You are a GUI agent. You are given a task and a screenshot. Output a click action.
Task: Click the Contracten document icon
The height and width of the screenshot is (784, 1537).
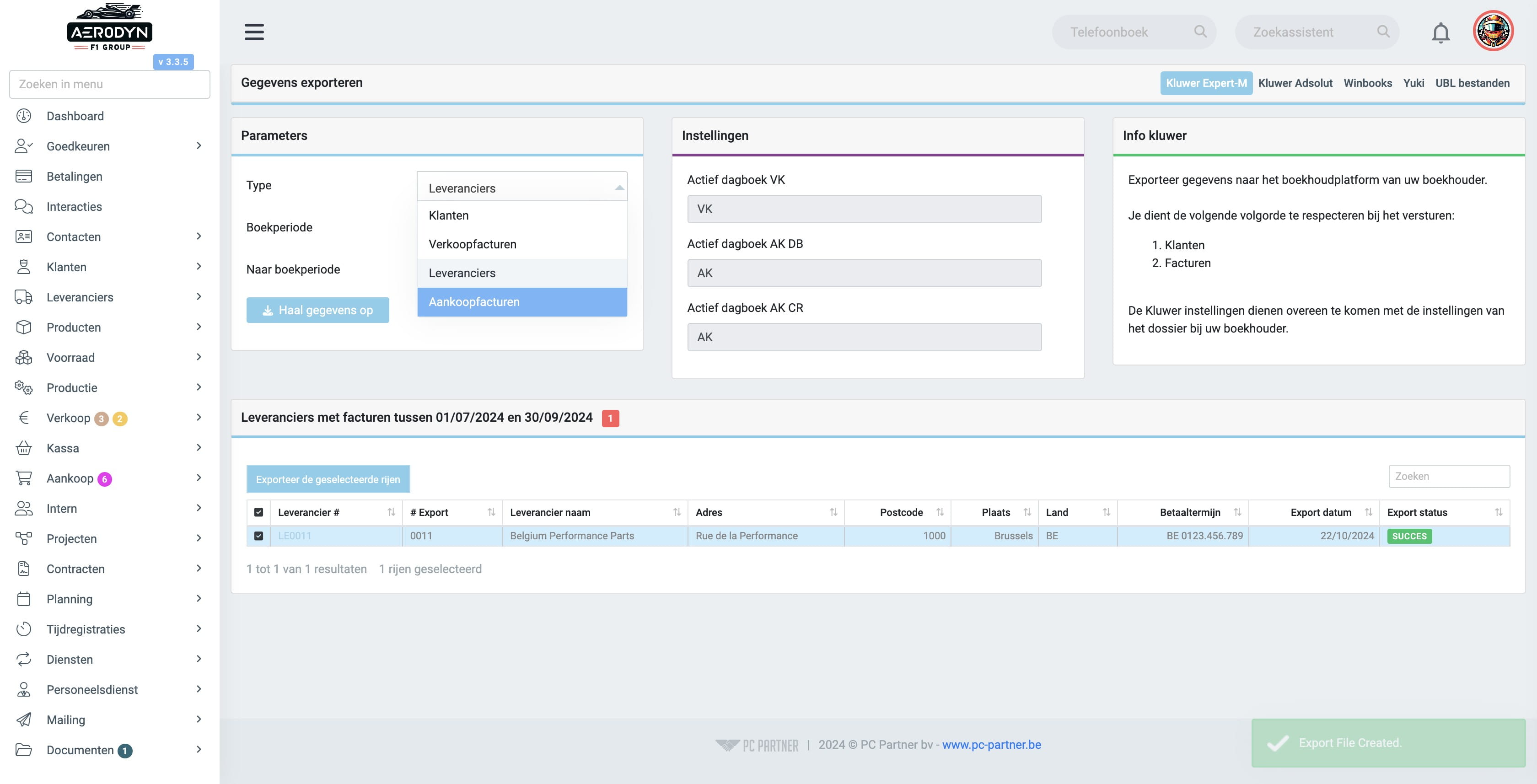(24, 569)
